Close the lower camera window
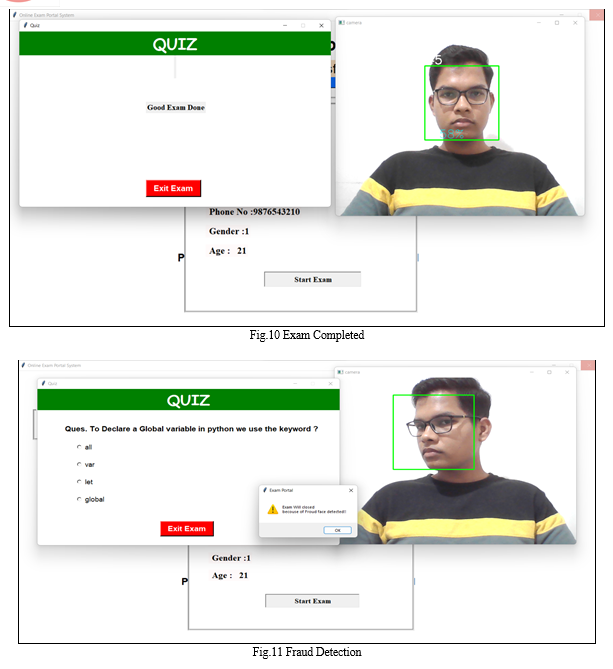This screenshot has width=613, height=669. click(x=567, y=372)
